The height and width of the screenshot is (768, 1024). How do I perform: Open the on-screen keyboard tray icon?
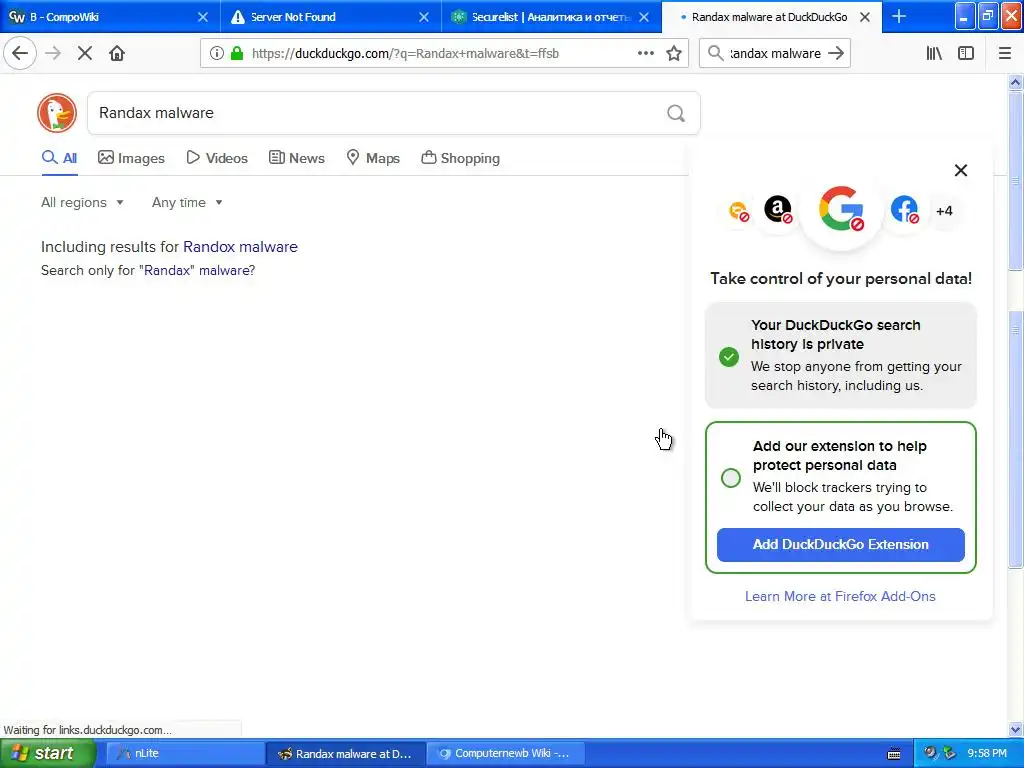point(894,754)
